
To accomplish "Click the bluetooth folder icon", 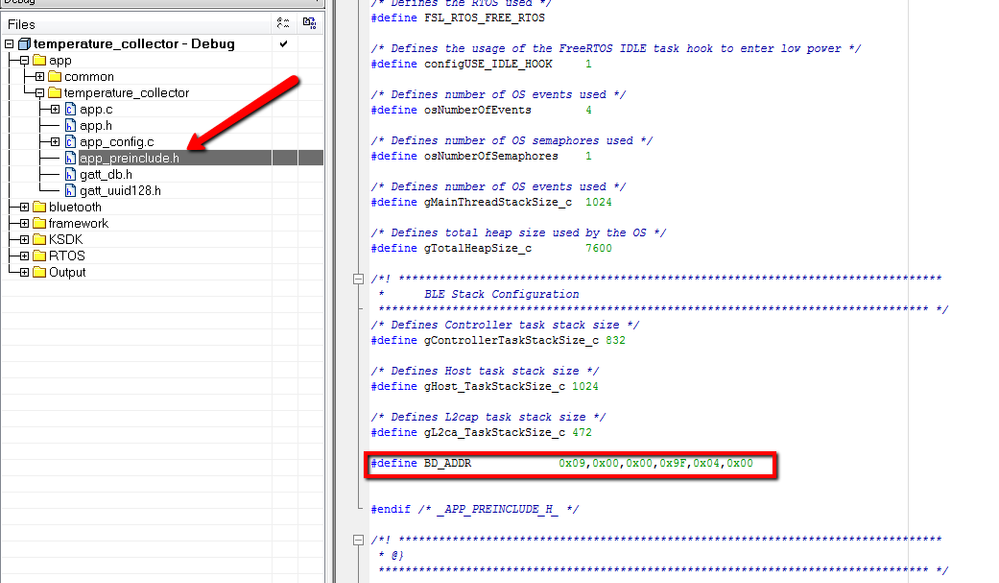I will [40, 207].
